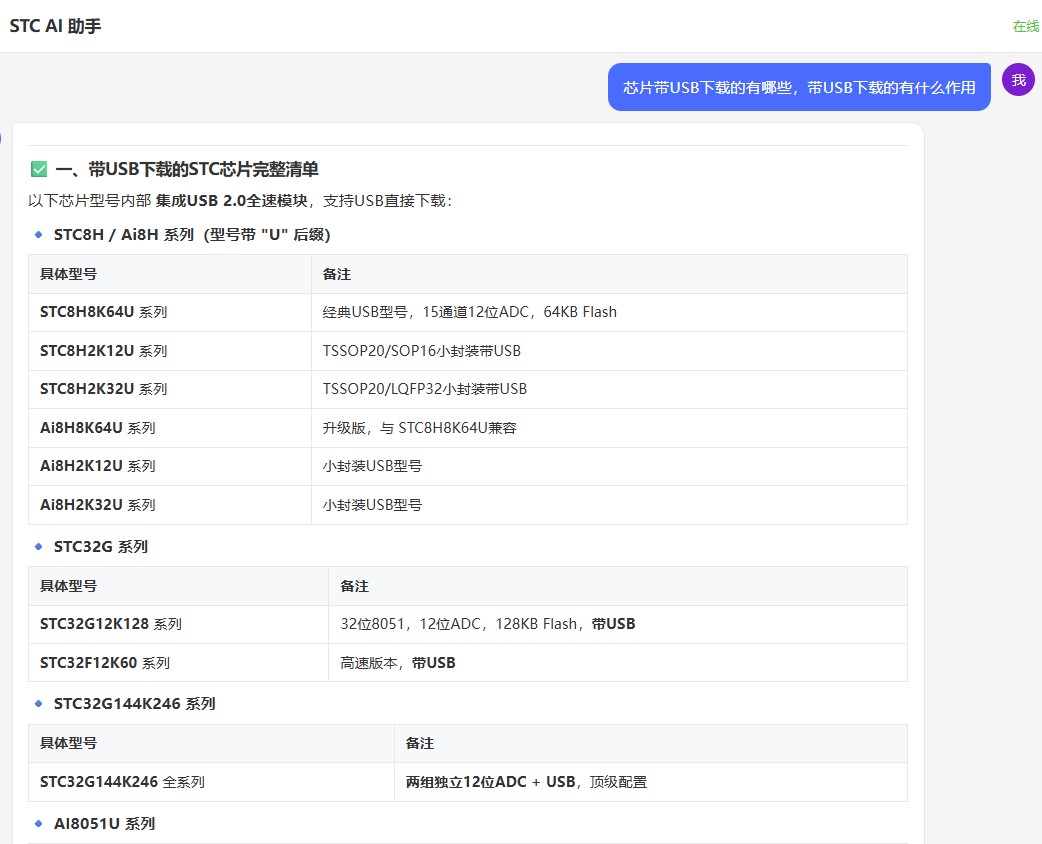This screenshot has width=1042, height=844.
Task: Click the STC8H / Ai8H 系列 subheading
Action: point(192,235)
